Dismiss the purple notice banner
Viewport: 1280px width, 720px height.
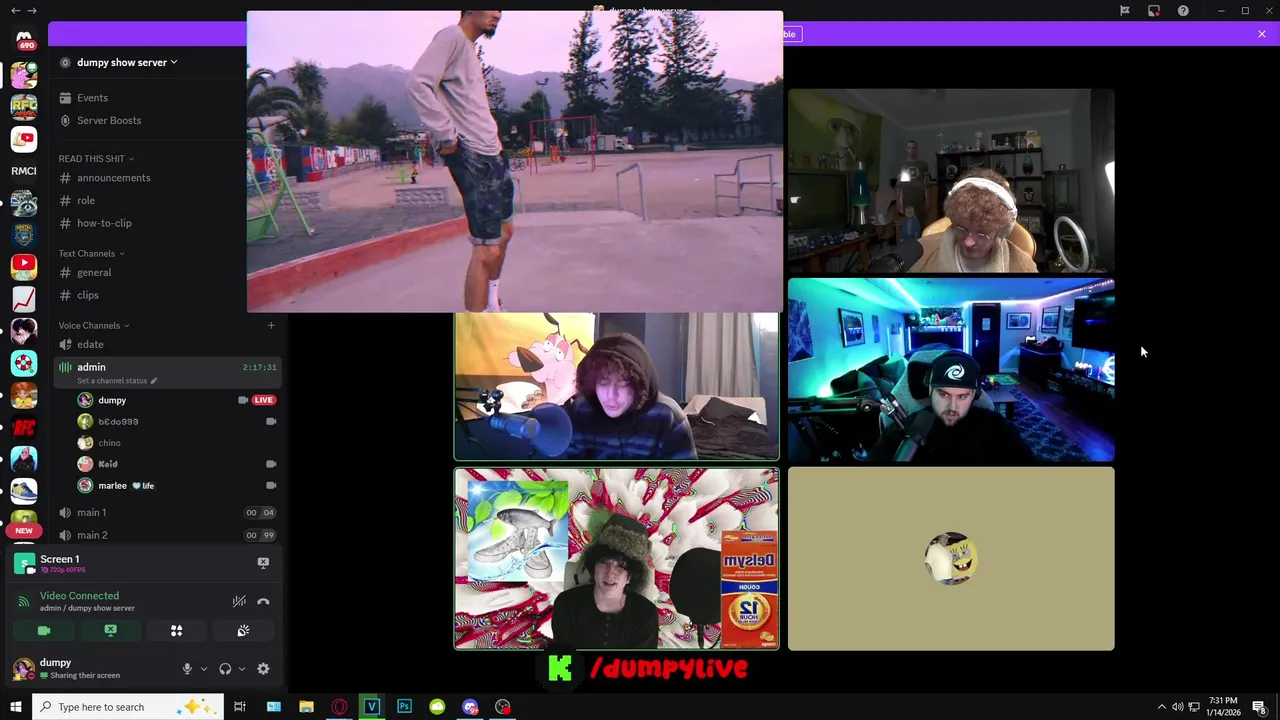pos(1262,34)
